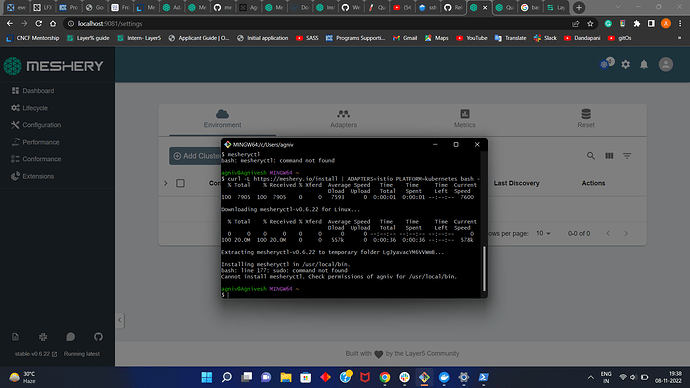Viewport: 690px width, 388px height.
Task: Open discussion forum chat icon
Action: point(70,337)
